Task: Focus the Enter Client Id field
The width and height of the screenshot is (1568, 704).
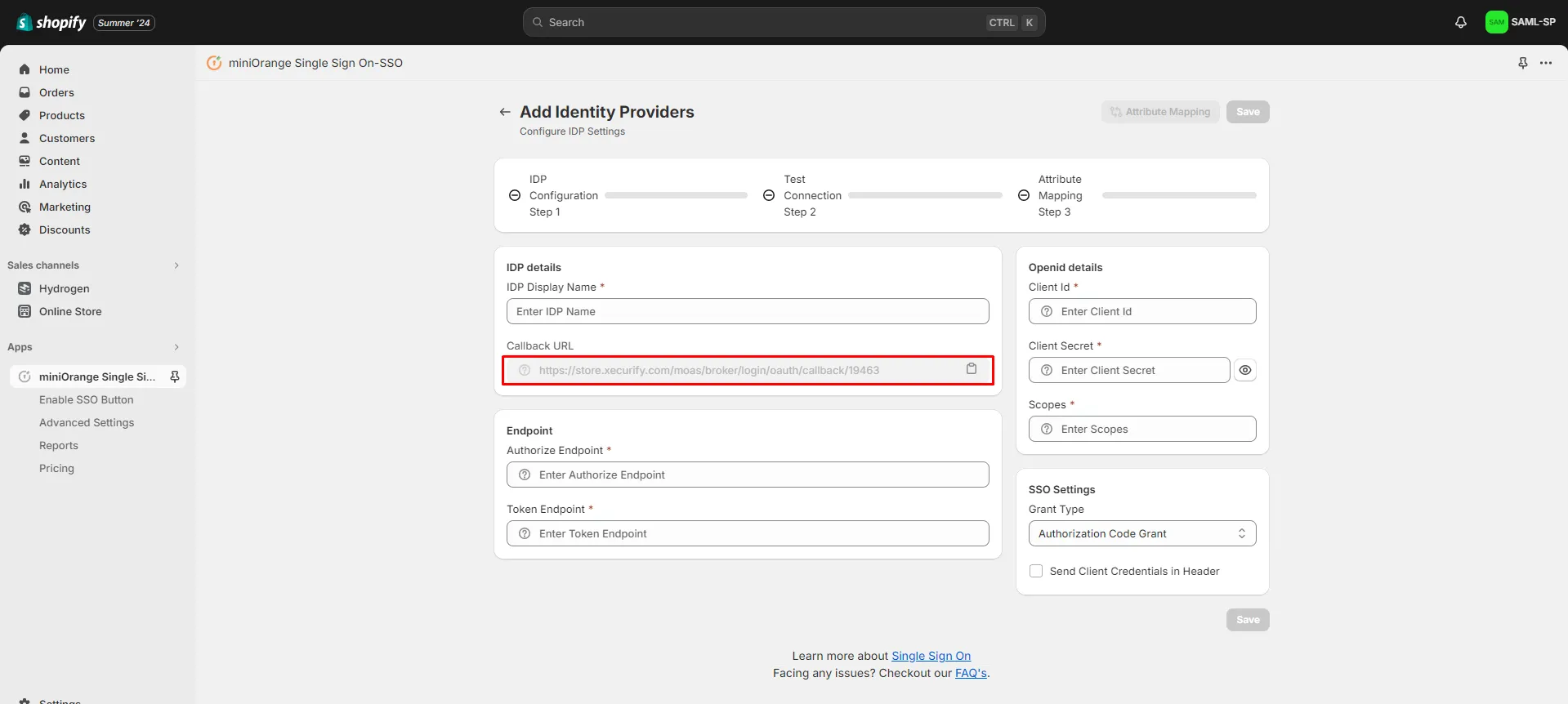Action: pyautogui.click(x=1142, y=311)
